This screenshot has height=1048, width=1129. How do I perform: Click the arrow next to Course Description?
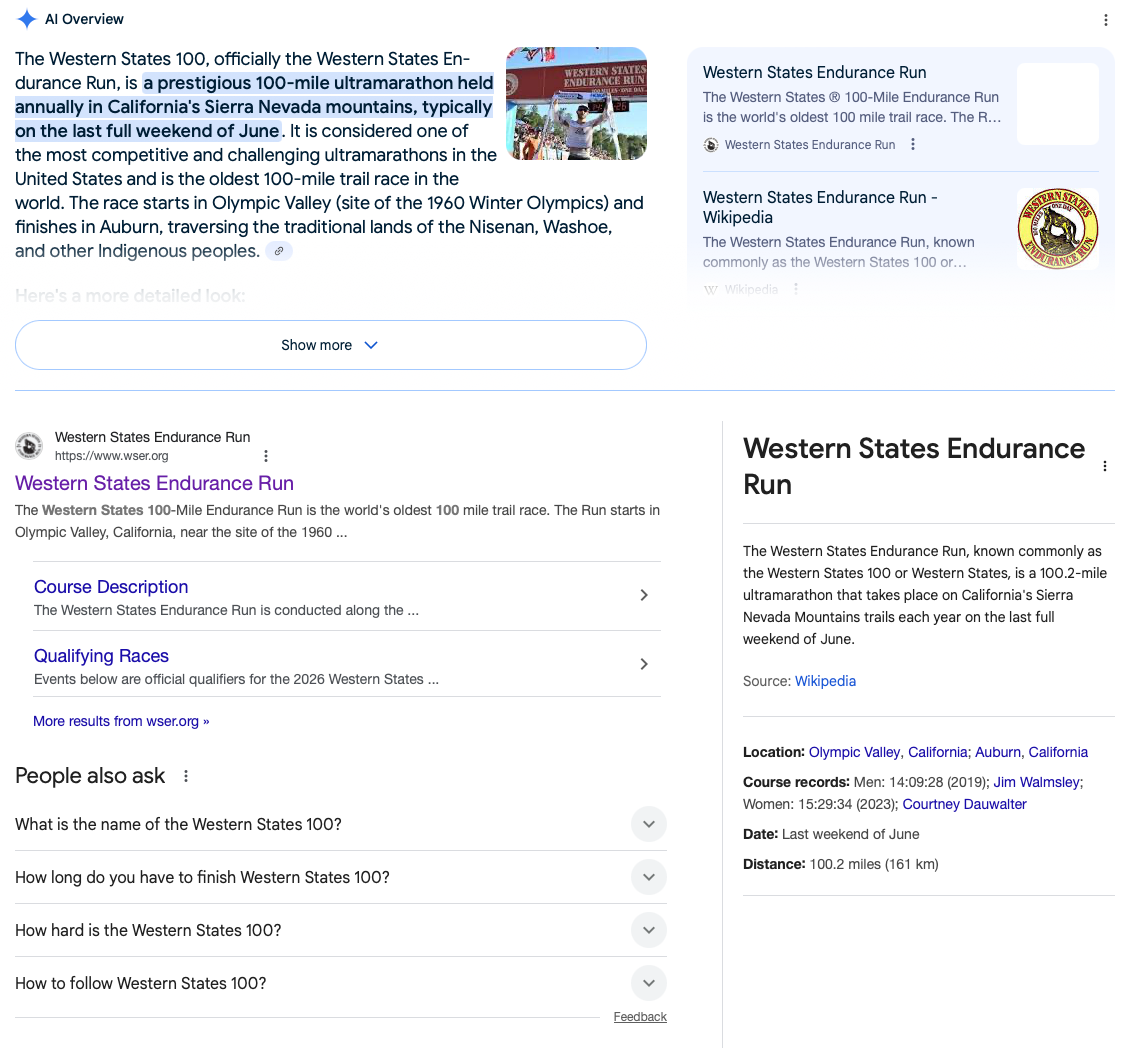click(x=644, y=595)
